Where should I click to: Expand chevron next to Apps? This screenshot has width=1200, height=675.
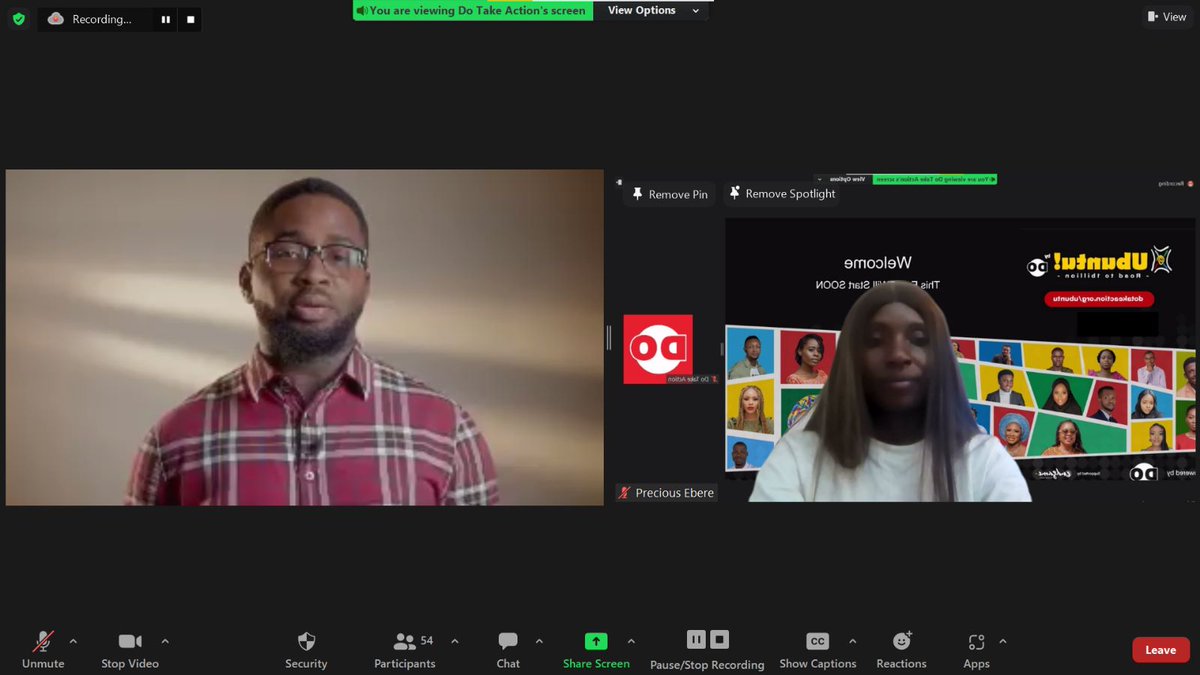click(1003, 641)
